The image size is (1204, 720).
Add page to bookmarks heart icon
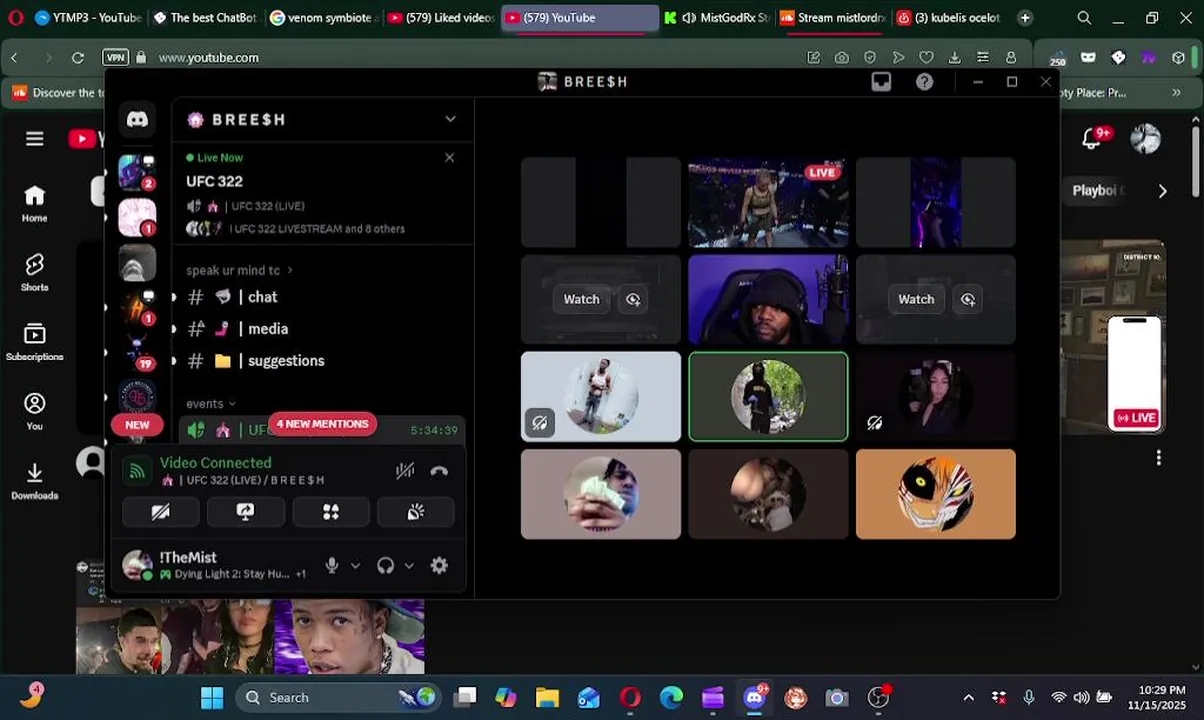tap(927, 58)
